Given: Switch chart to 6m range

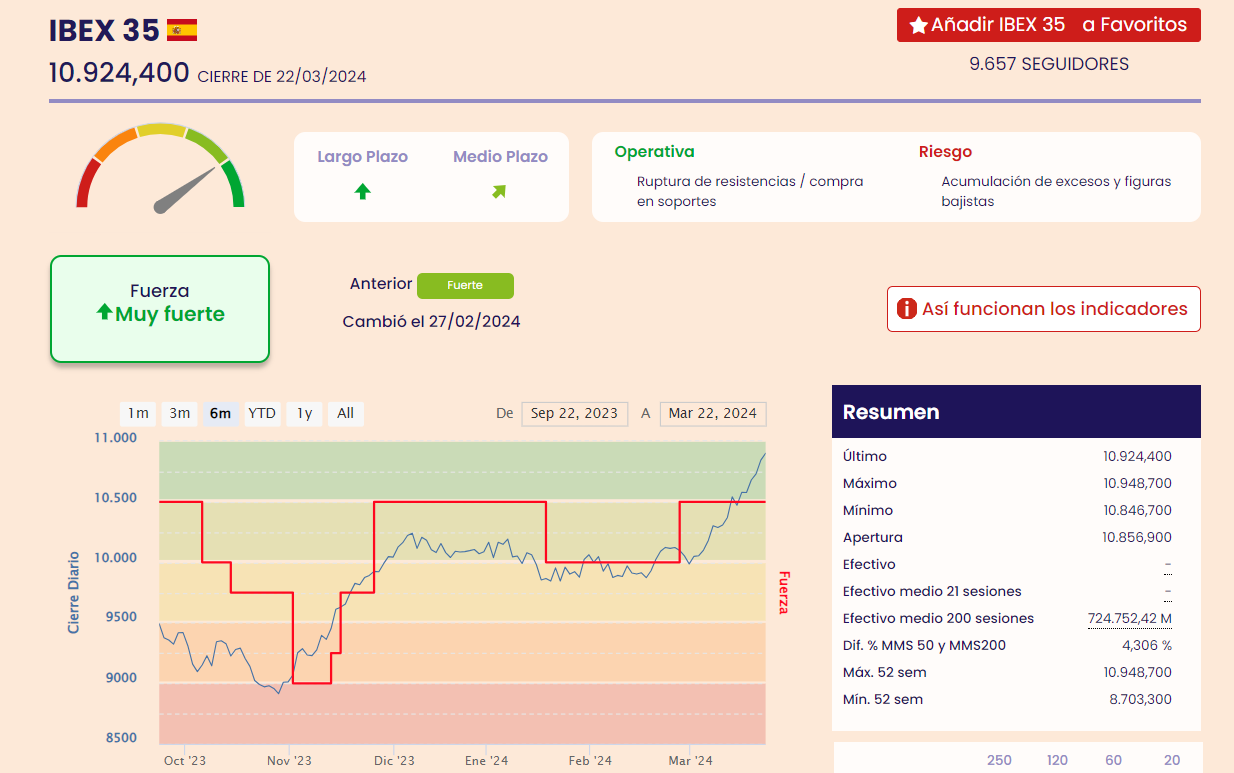Looking at the screenshot, I should click(x=220, y=413).
